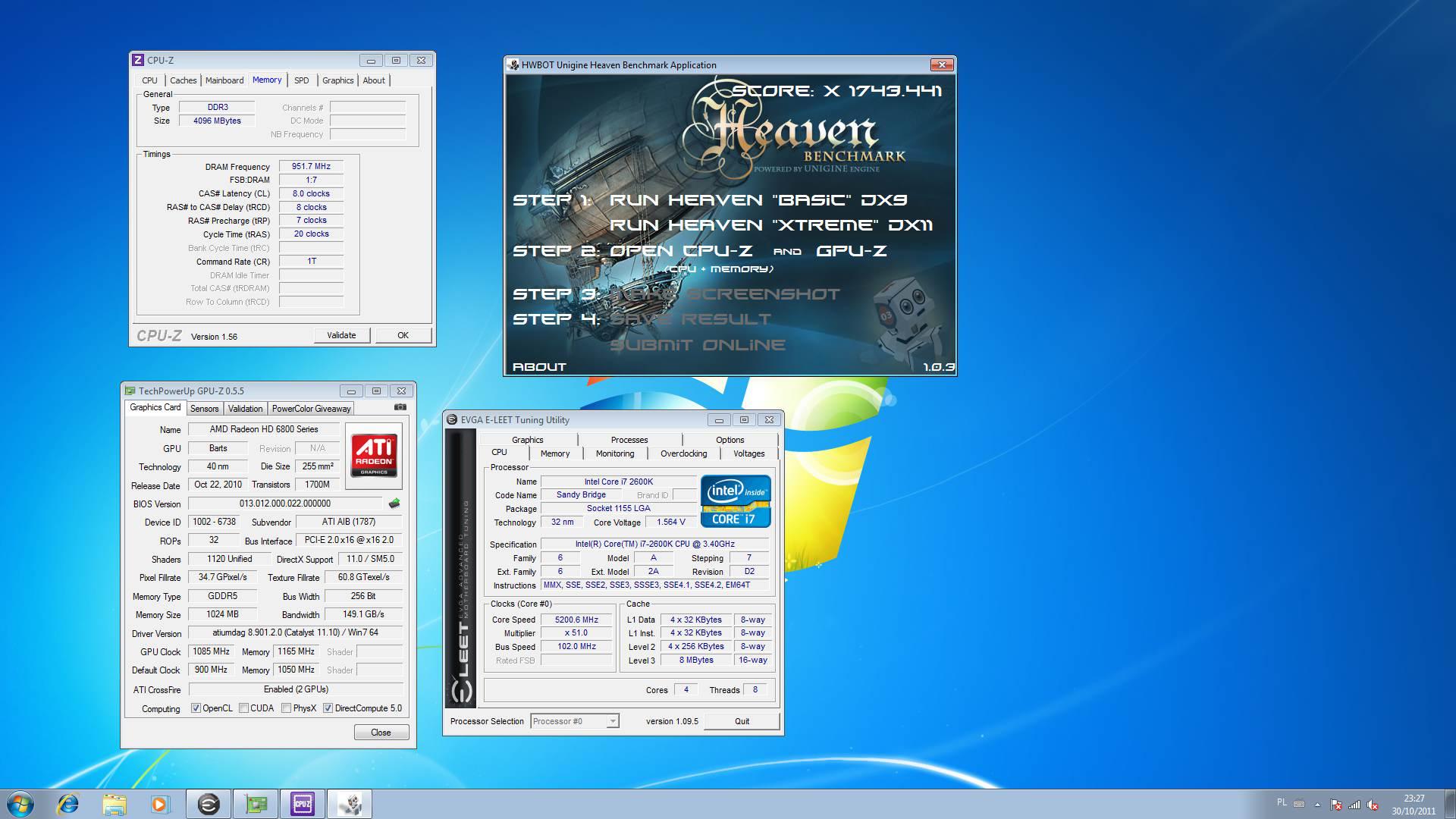Screen dimensions: 1456x819
Task: Click the GPU-Z screenshot camera icon
Action: tap(400, 407)
